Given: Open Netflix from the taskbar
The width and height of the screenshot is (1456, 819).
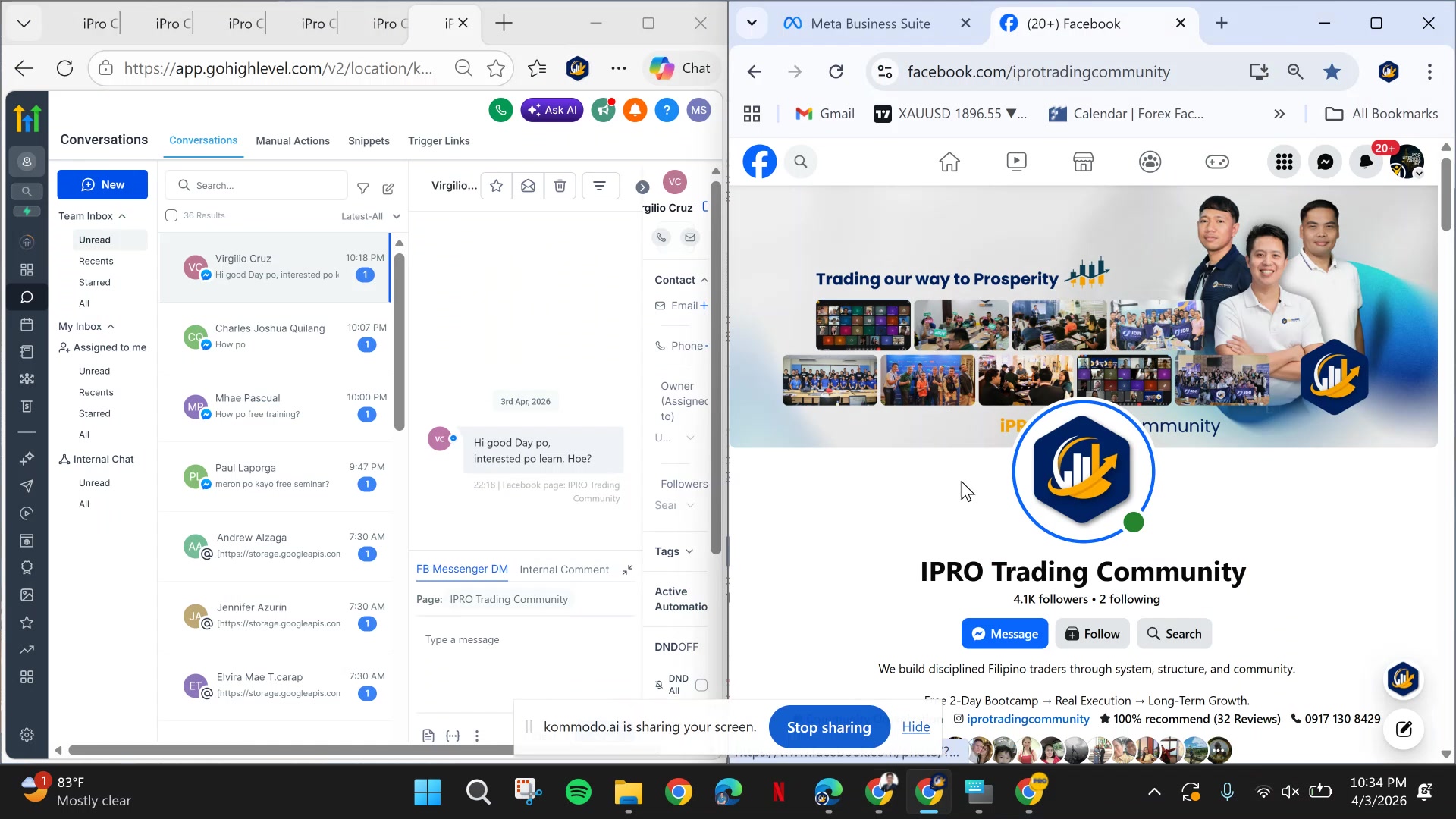Looking at the screenshot, I should (x=778, y=792).
